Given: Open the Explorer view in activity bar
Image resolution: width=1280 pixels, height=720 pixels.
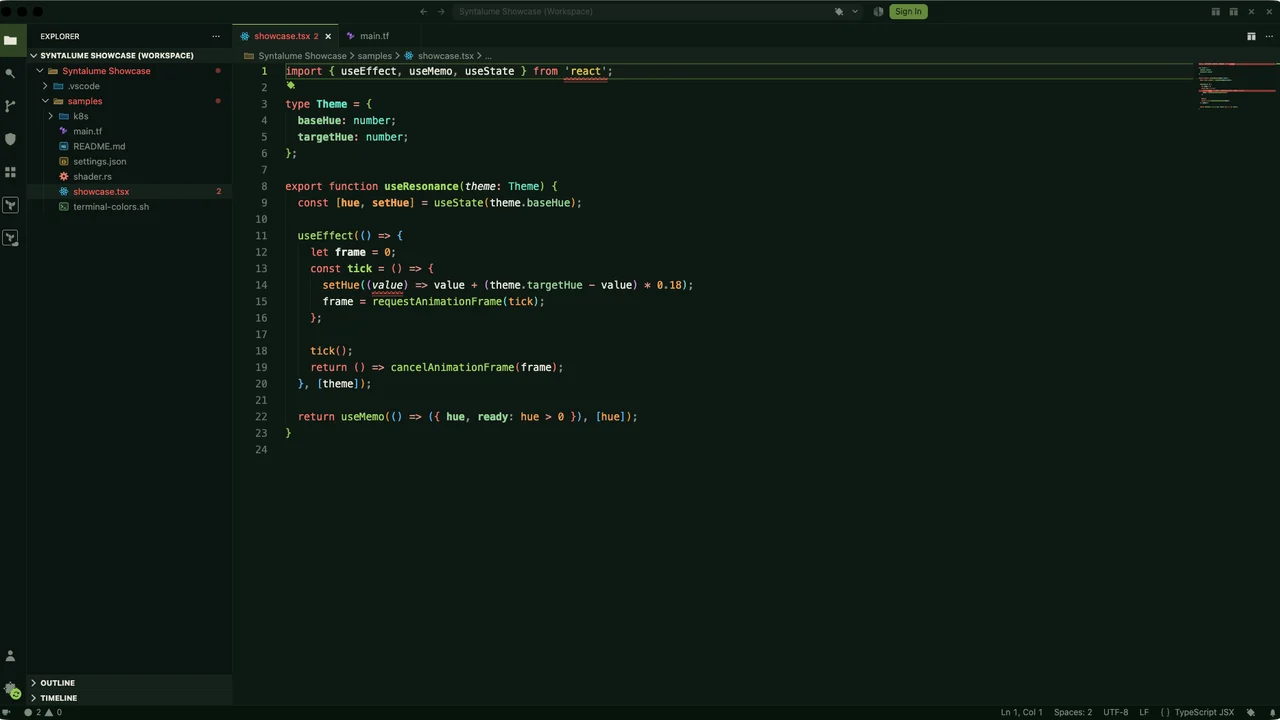Looking at the screenshot, I should click(x=10, y=40).
